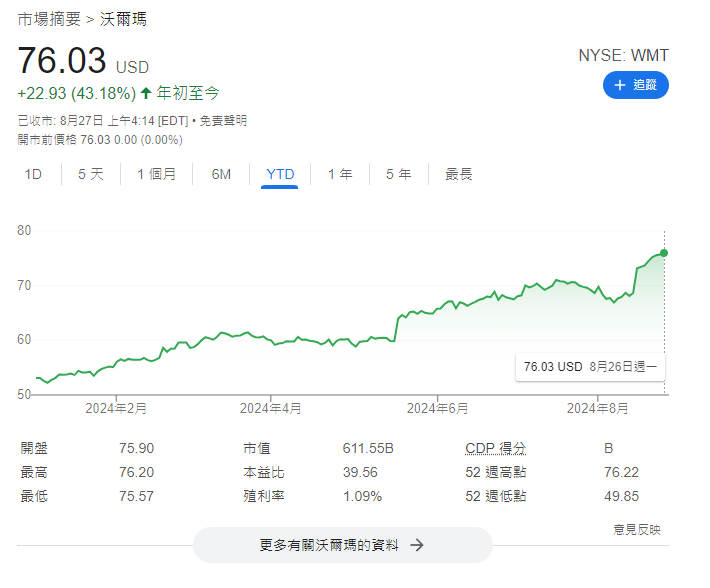The image size is (710, 588).
Task: Click the 追蹤 follow button
Action: coord(635,86)
